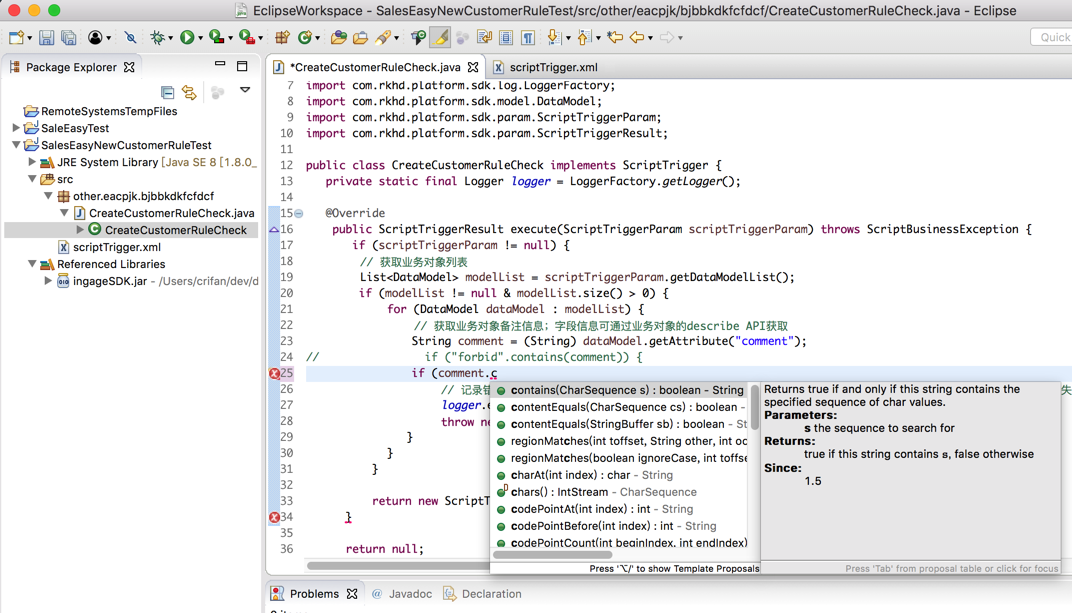1072x613 pixels.
Task: Expand JRE System Library node
Action: (32, 162)
